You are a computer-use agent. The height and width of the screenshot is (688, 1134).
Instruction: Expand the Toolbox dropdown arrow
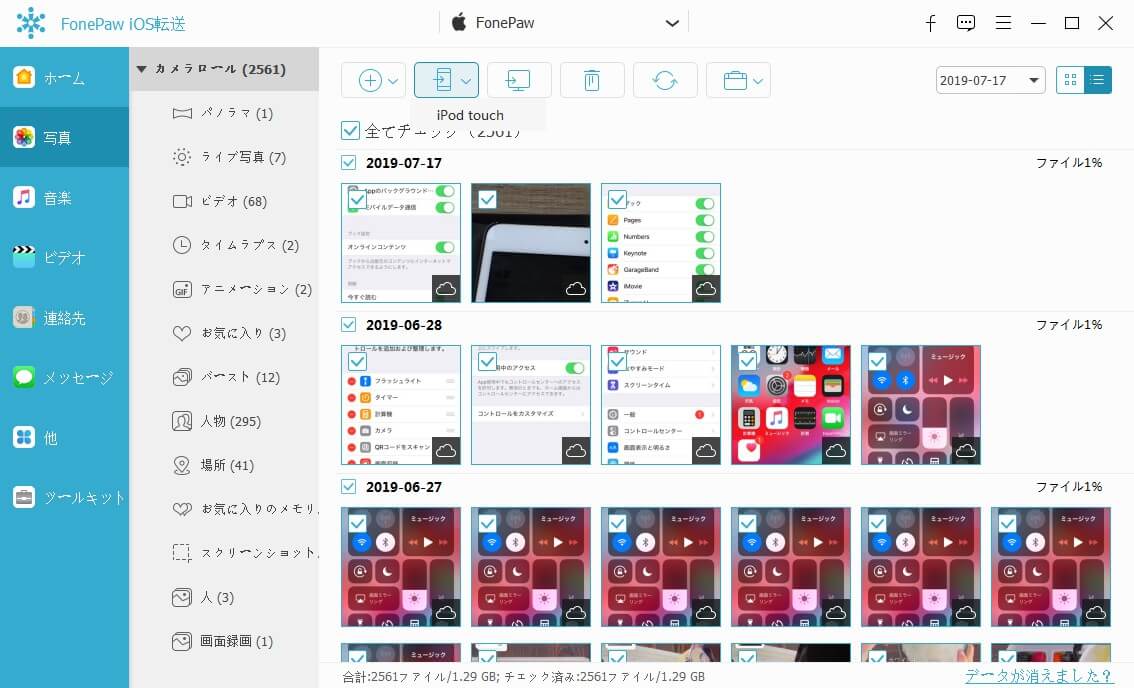(x=757, y=81)
